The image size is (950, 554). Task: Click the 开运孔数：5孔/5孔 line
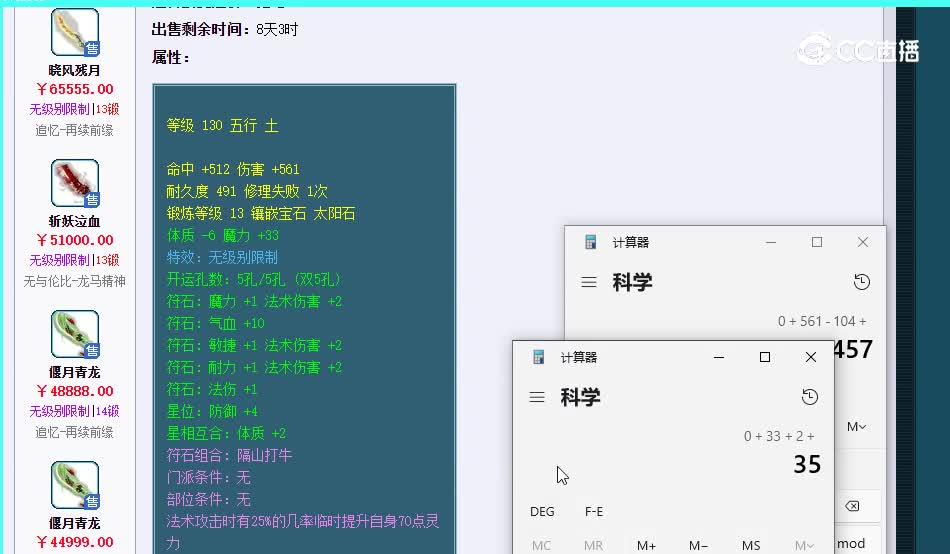[x=254, y=279]
